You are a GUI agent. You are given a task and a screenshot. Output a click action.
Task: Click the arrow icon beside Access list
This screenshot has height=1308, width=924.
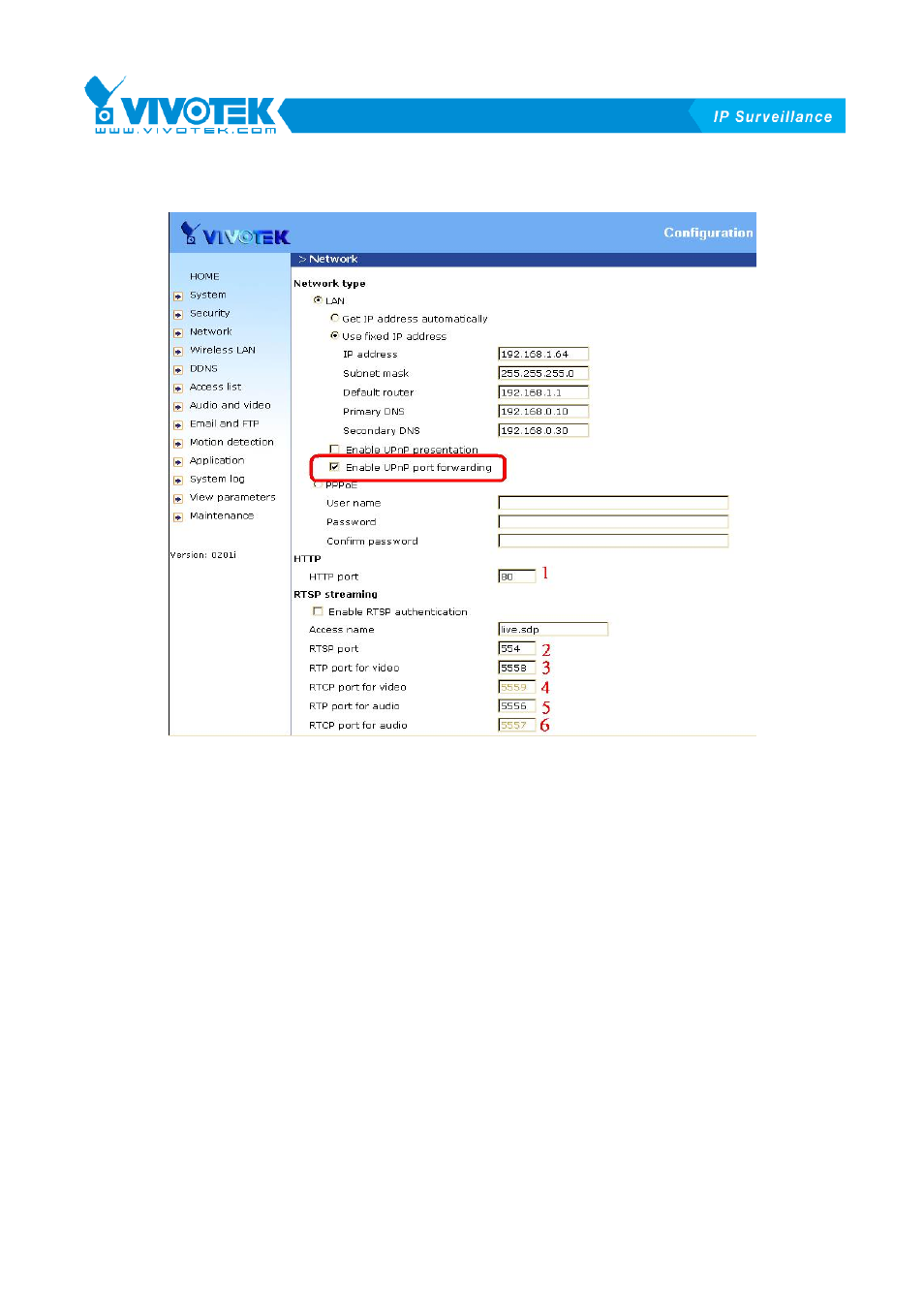pos(178,389)
